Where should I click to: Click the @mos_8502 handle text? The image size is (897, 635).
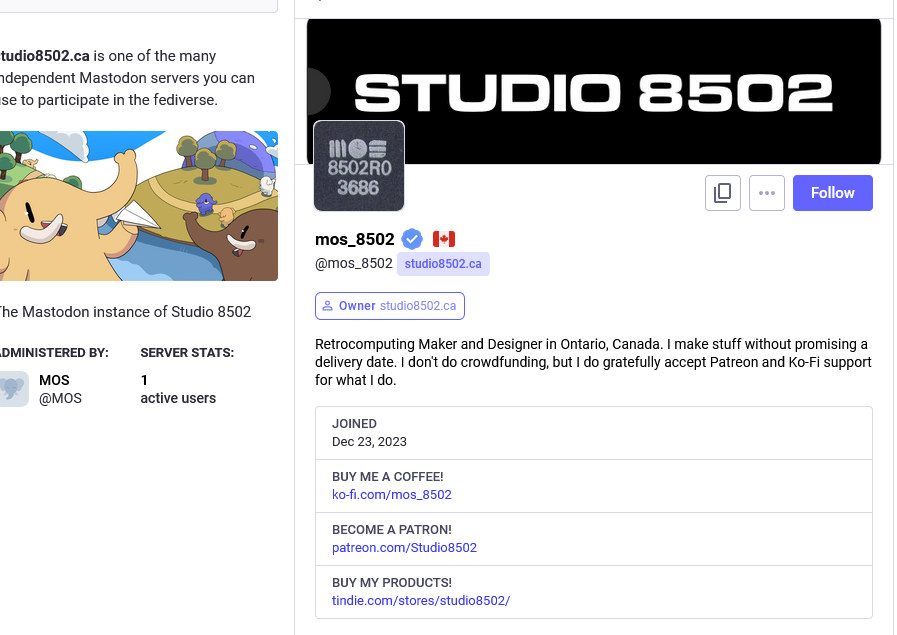pos(354,263)
